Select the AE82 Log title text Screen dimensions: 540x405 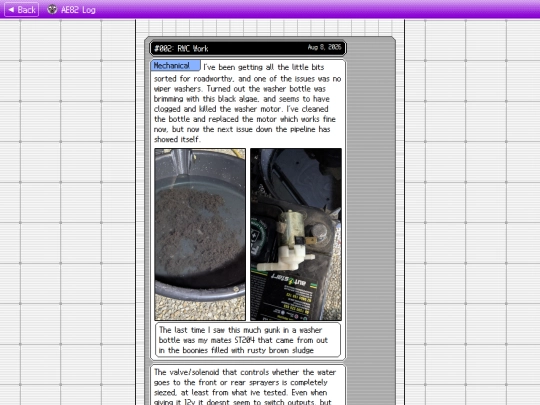78,10
